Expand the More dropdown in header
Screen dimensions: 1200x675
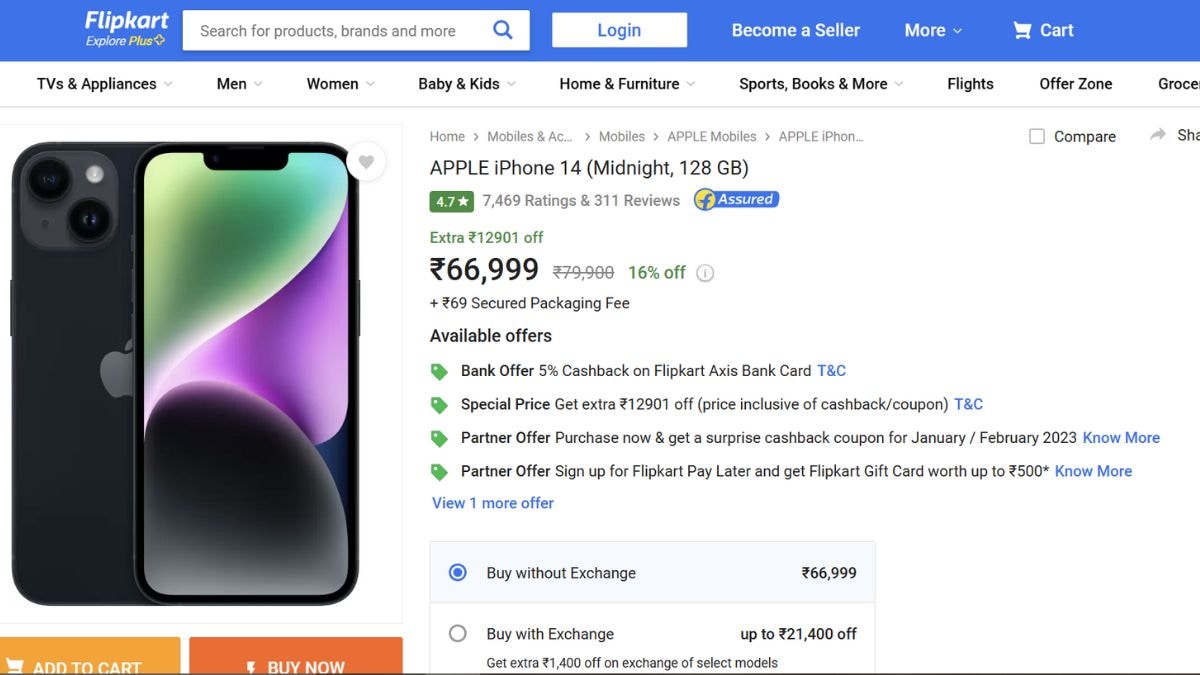[933, 30]
